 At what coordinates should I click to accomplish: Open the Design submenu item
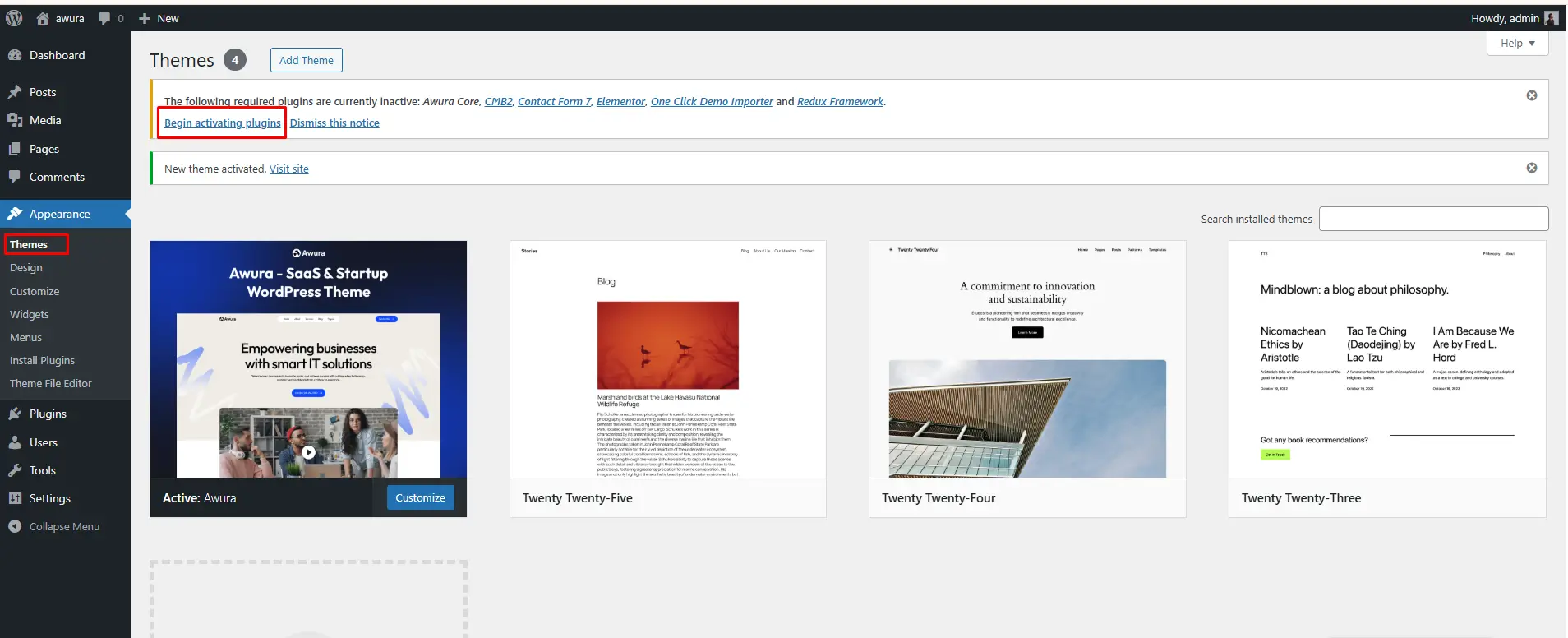pos(26,268)
